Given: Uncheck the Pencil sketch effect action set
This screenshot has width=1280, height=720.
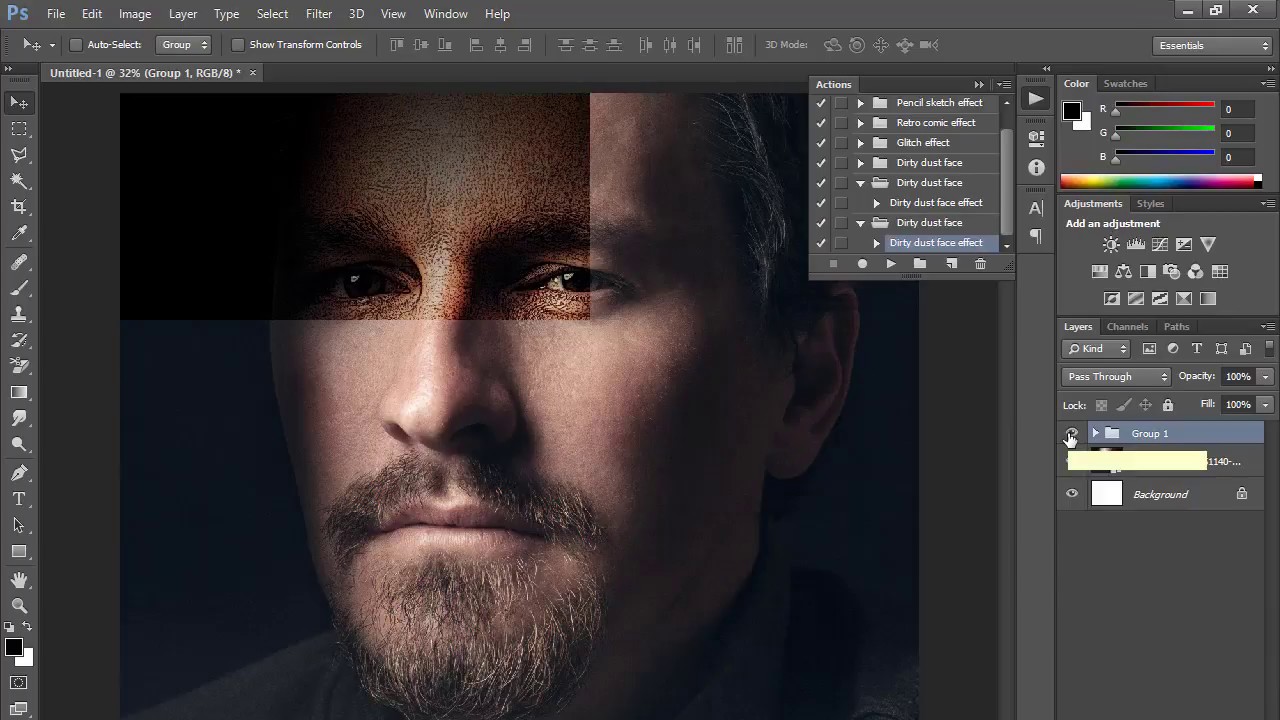Looking at the screenshot, I should (821, 103).
